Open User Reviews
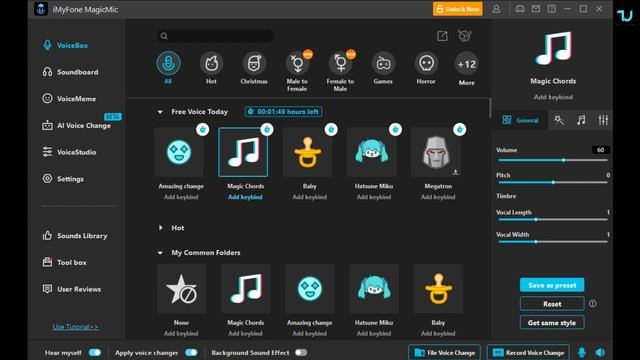640x360 pixels. (72, 289)
